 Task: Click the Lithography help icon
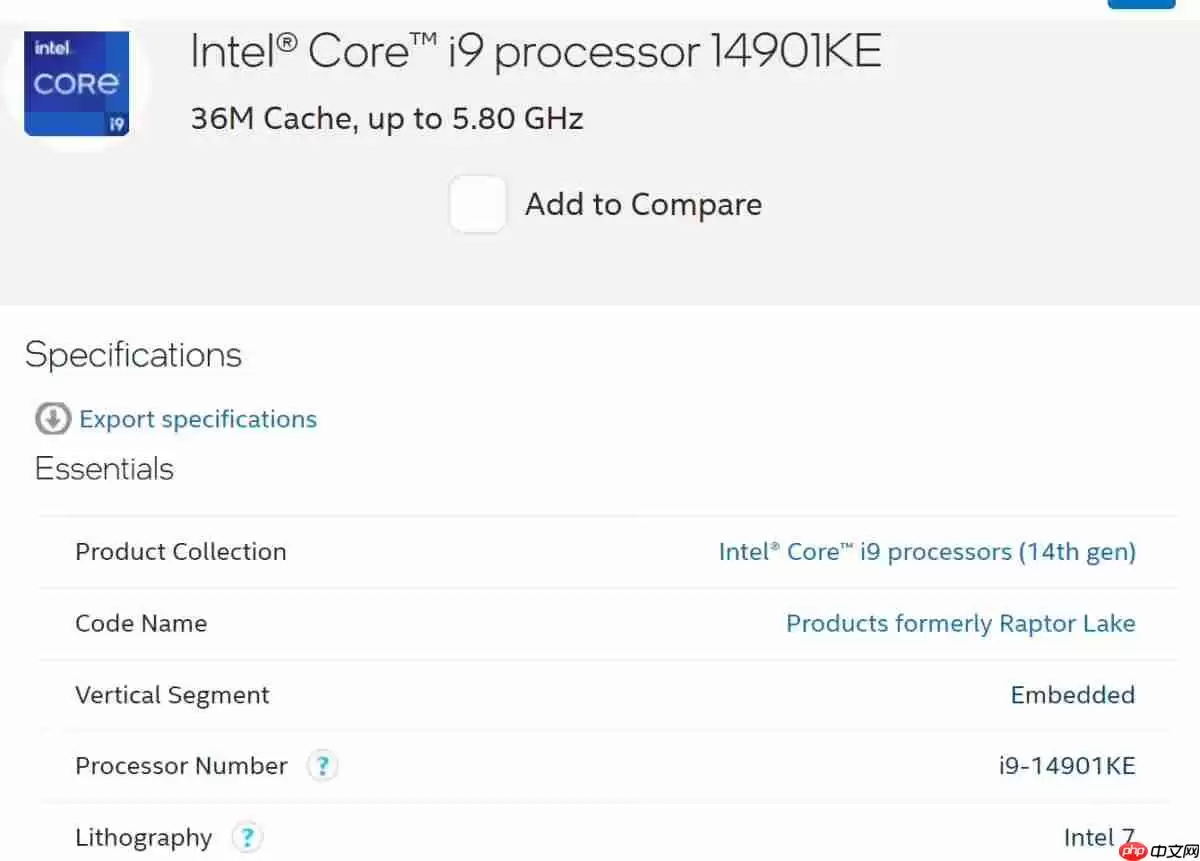247,837
